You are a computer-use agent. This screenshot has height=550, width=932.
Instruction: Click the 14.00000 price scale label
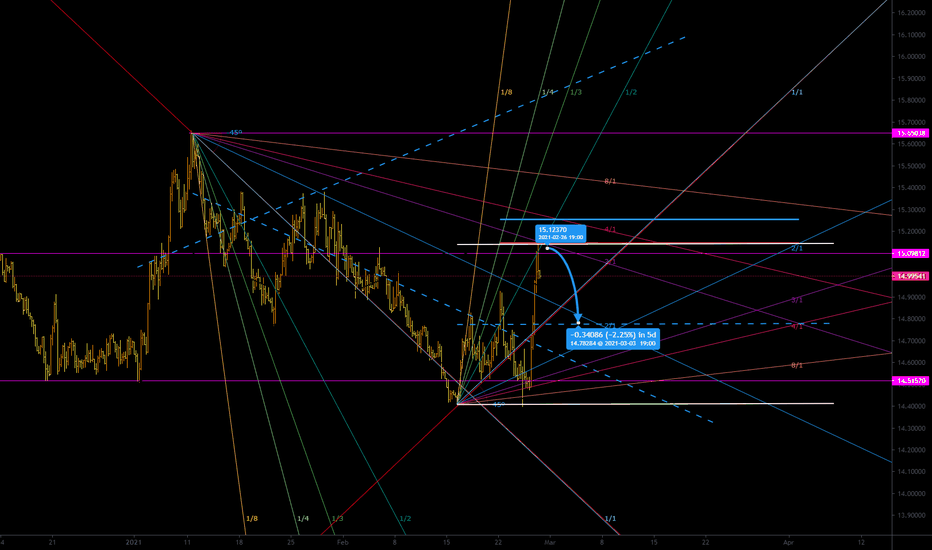[x=912, y=494]
